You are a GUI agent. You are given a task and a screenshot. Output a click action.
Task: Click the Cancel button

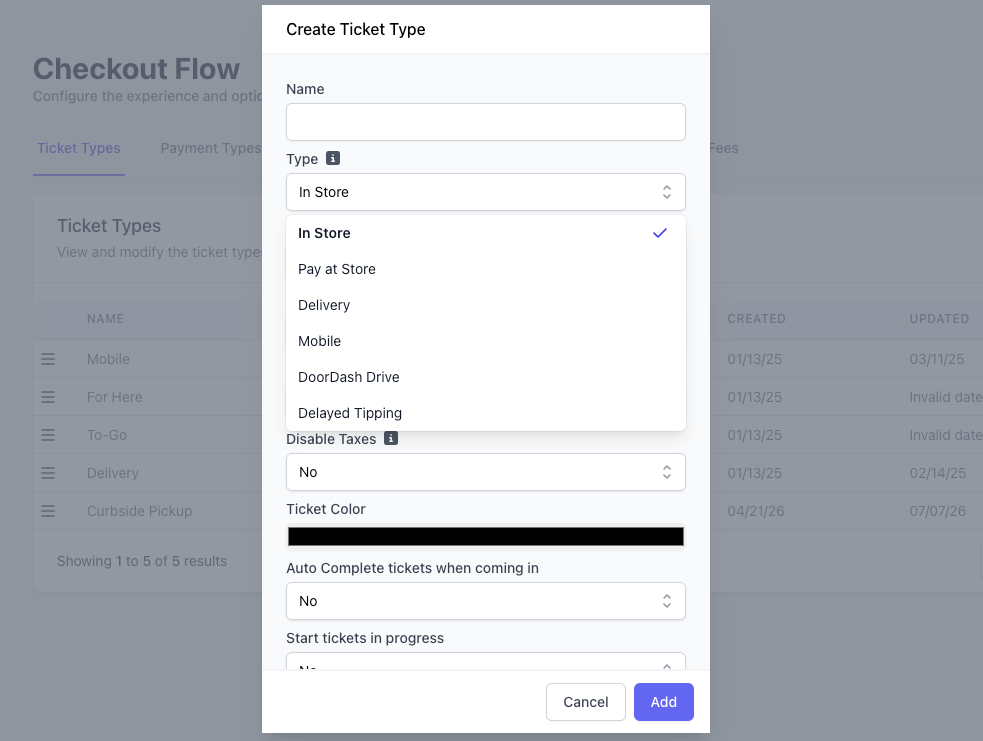(x=586, y=702)
